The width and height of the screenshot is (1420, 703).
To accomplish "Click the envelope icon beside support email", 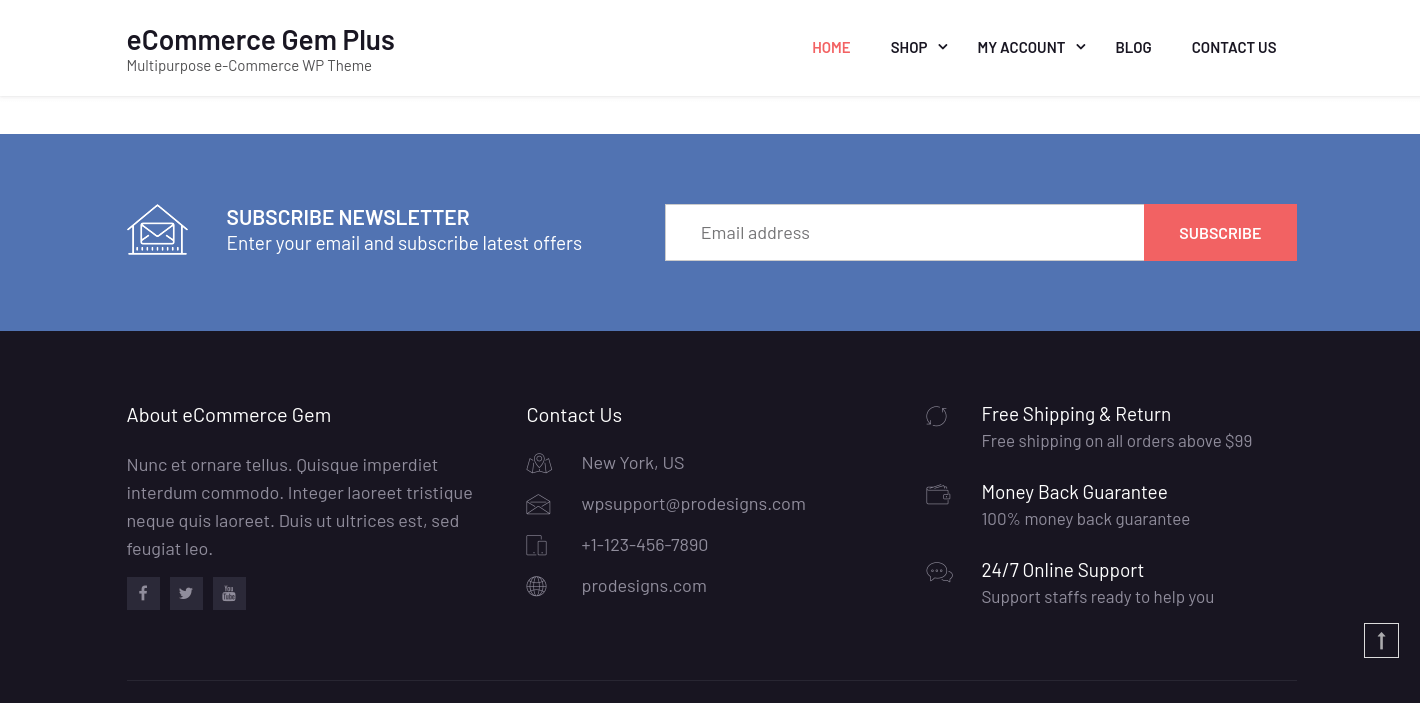I will 538,504.
